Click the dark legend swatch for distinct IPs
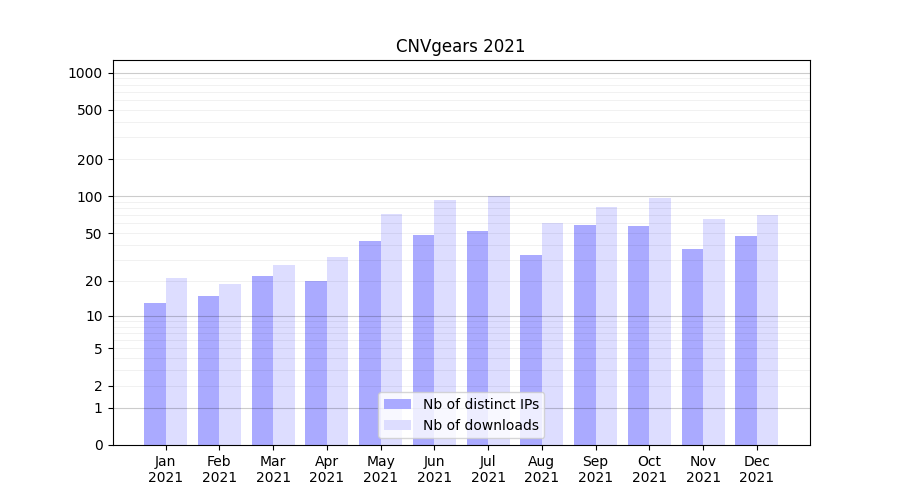This screenshot has width=900, height=500. (x=397, y=404)
